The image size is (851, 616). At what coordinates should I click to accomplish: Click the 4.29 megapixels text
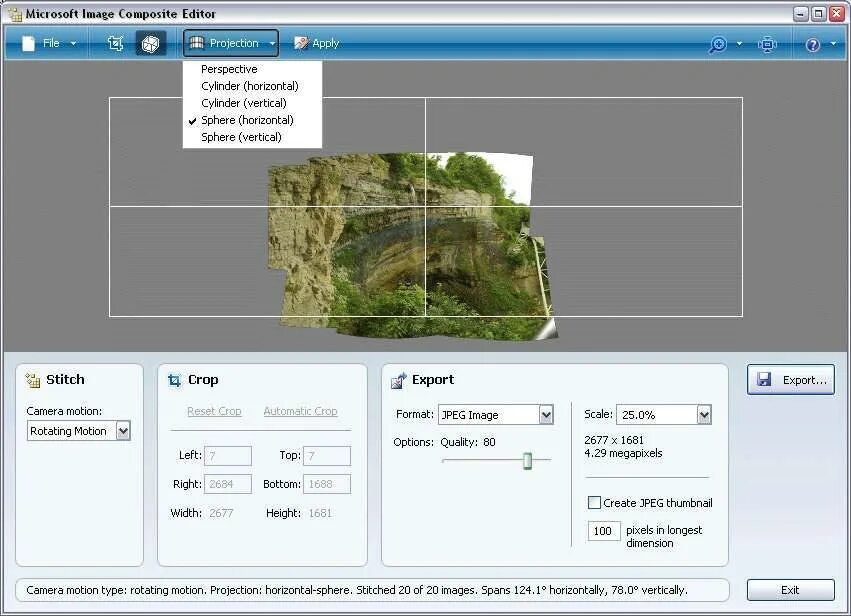[x=623, y=453]
